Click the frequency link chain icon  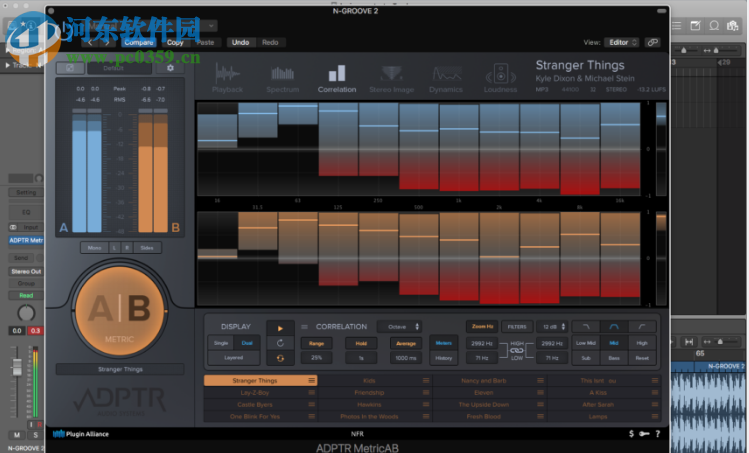coord(517,350)
